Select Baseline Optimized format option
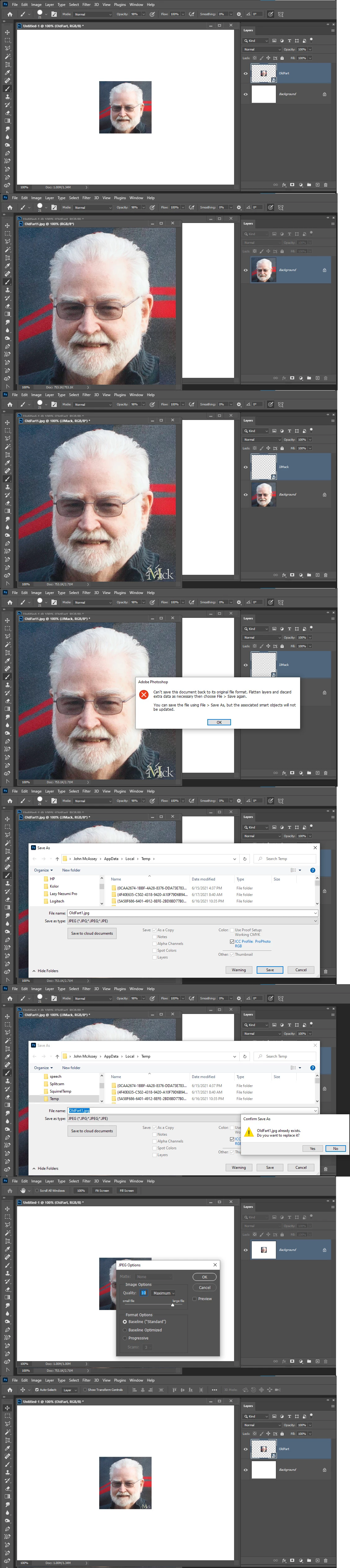This screenshot has width=350, height=1568. [x=124, y=1330]
